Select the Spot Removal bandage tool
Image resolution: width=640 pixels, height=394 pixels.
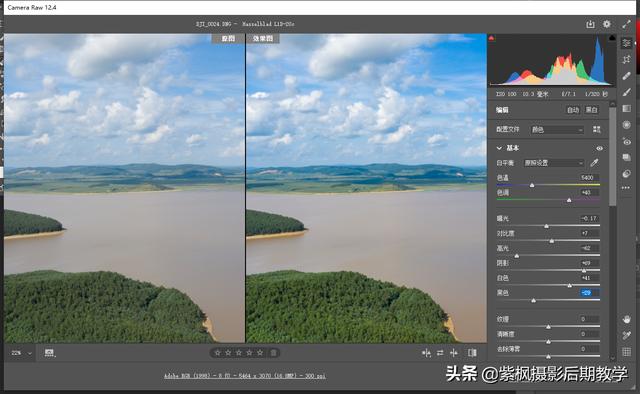pos(626,76)
